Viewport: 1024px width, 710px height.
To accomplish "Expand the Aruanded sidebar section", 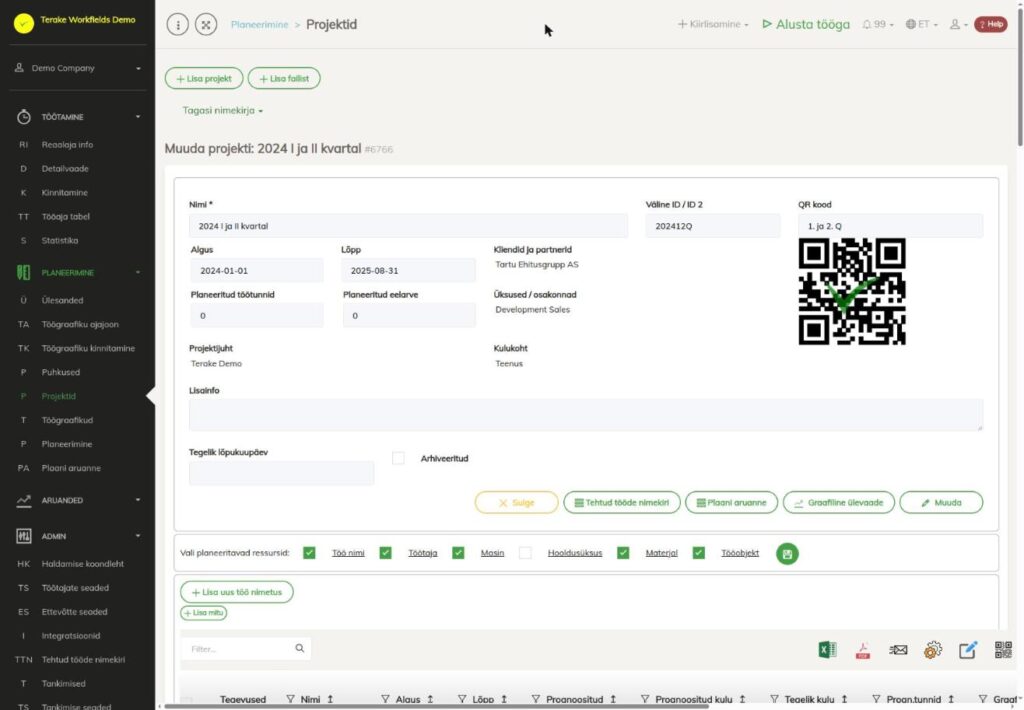I will point(138,500).
